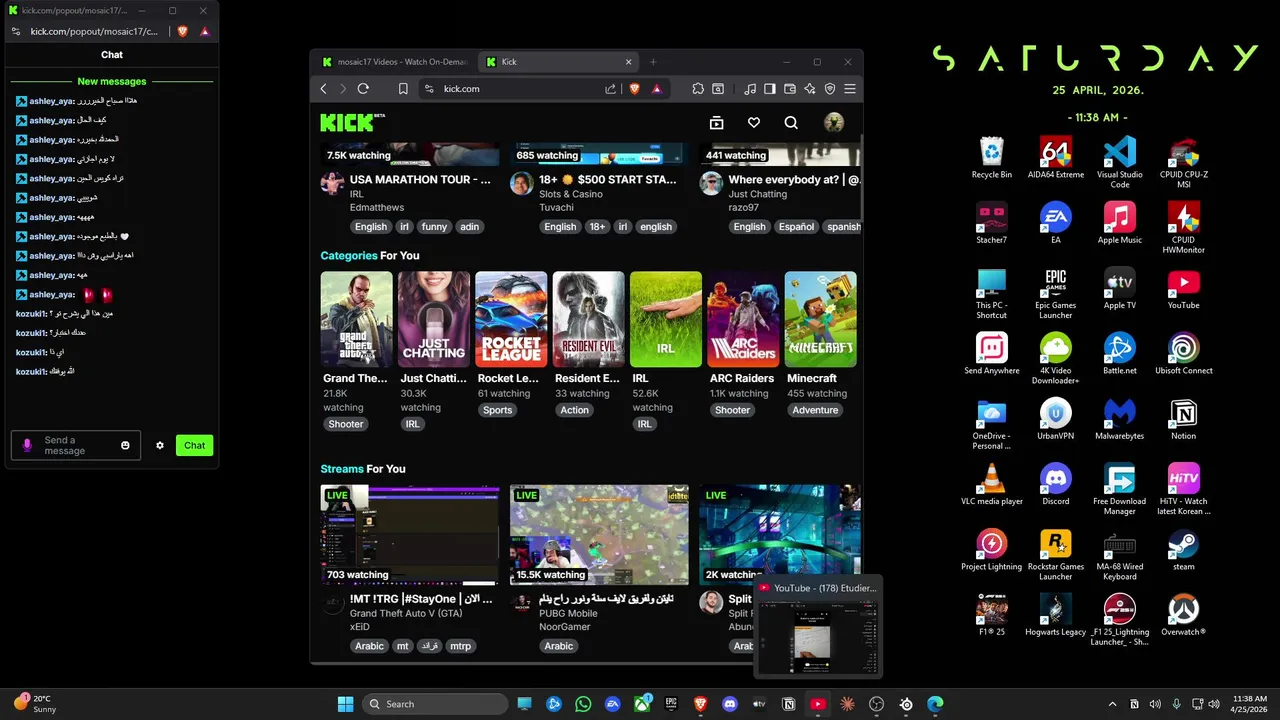Open the Brave hamburger menu
This screenshot has height=720, width=1280.
pos(850,89)
